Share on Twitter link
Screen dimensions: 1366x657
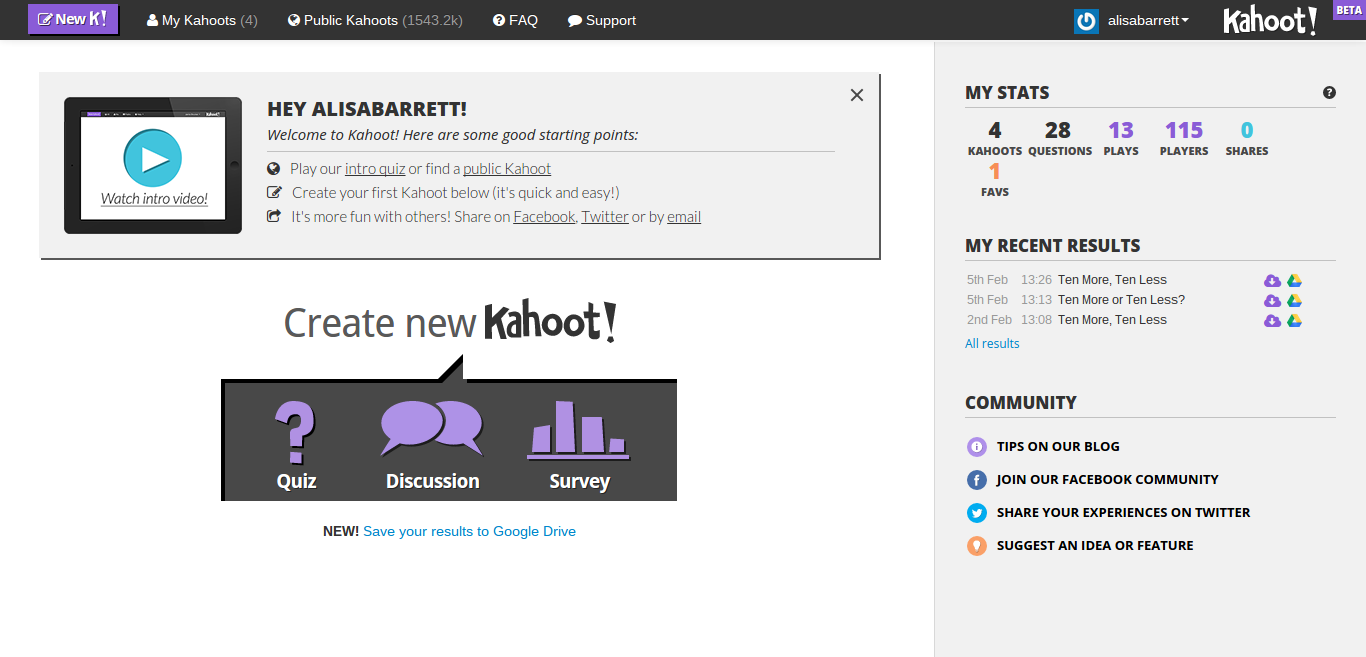(605, 217)
